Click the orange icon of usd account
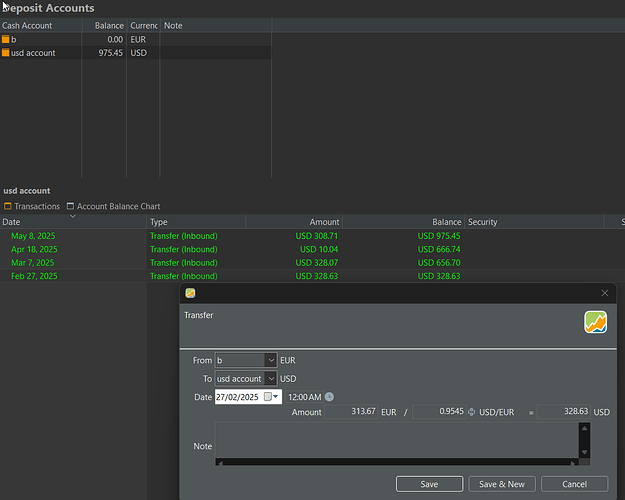 point(6,53)
